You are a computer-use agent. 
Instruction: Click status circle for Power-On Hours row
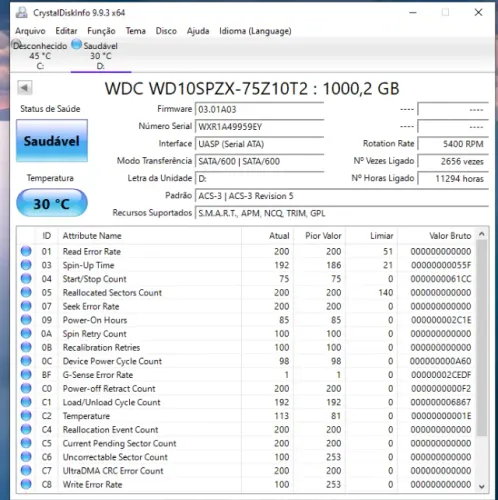point(26,320)
